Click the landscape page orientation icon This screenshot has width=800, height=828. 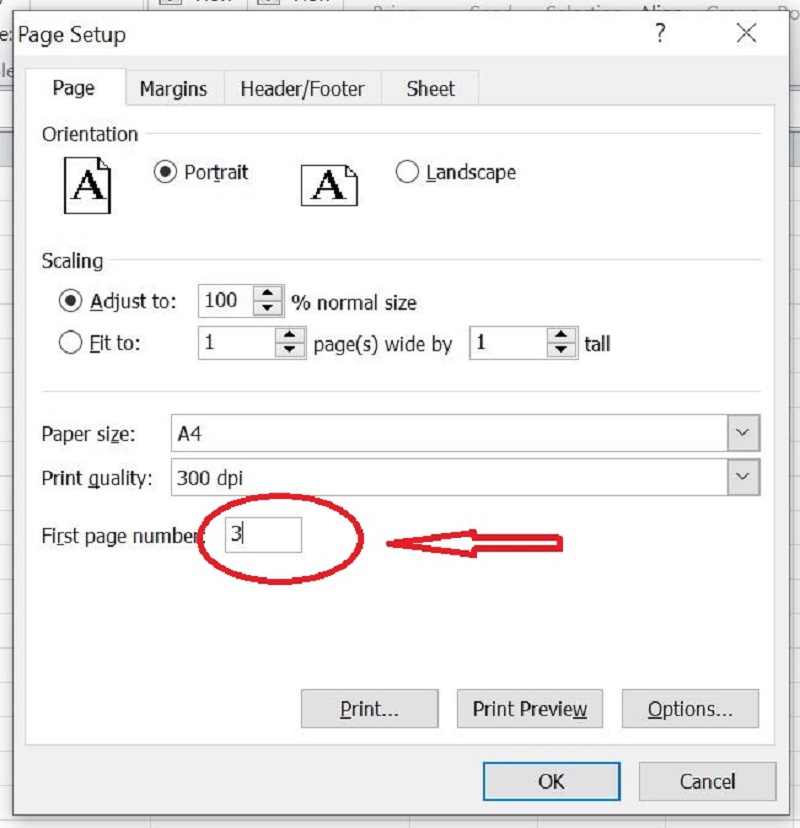pyautogui.click(x=329, y=185)
